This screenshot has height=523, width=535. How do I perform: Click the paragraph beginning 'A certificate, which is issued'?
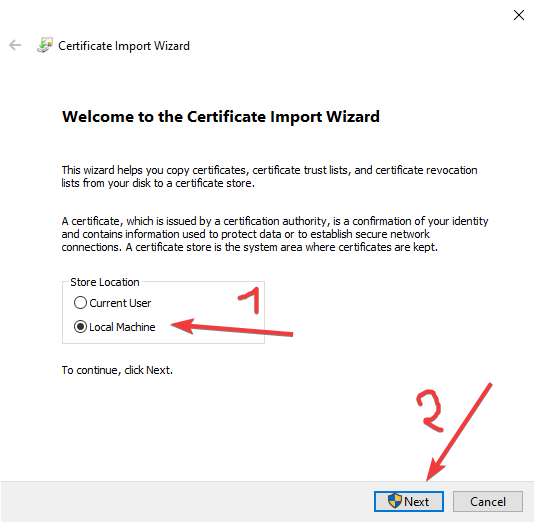point(275,234)
